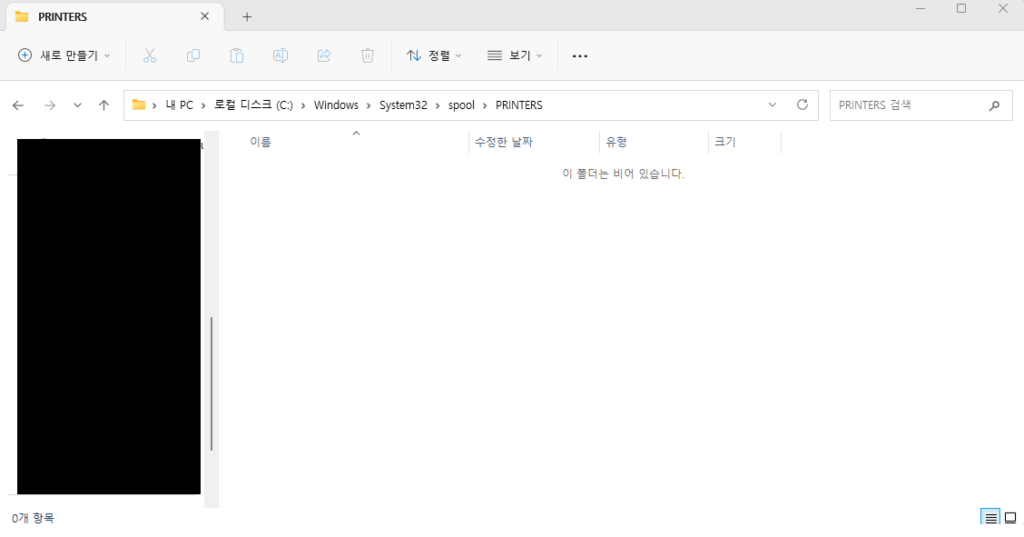Go back with the left arrow
Screen dimensions: 1024x537
coord(18,105)
